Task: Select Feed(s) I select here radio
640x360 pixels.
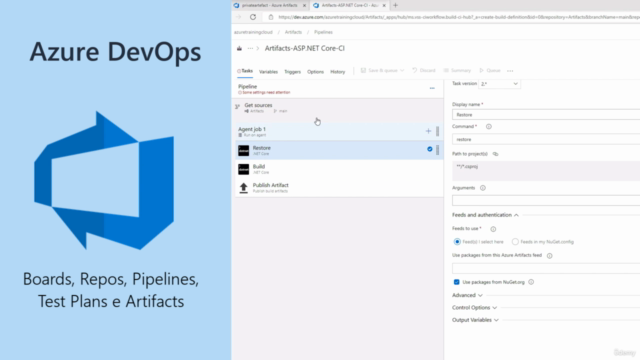Action: tap(457, 242)
